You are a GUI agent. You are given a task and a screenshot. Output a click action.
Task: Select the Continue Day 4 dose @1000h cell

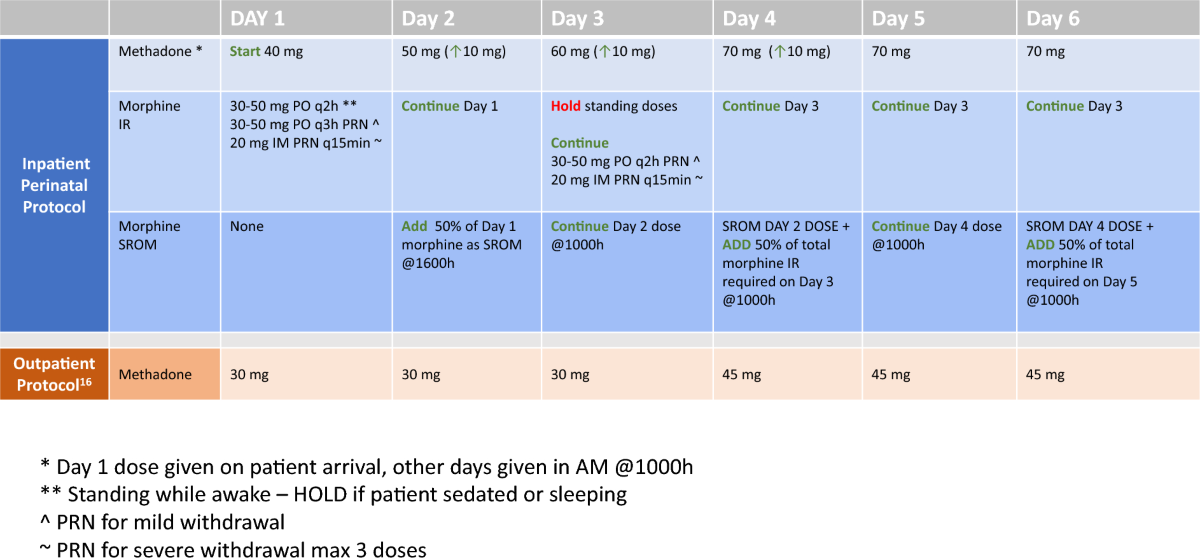(936, 235)
